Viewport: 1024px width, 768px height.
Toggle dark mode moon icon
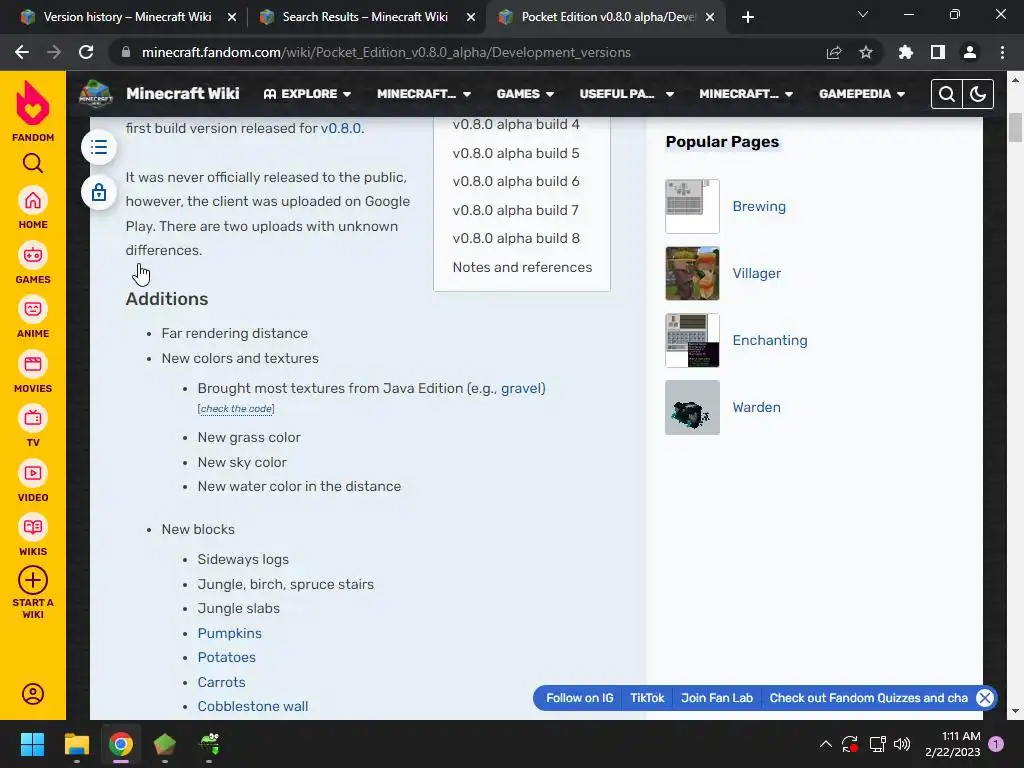978,94
